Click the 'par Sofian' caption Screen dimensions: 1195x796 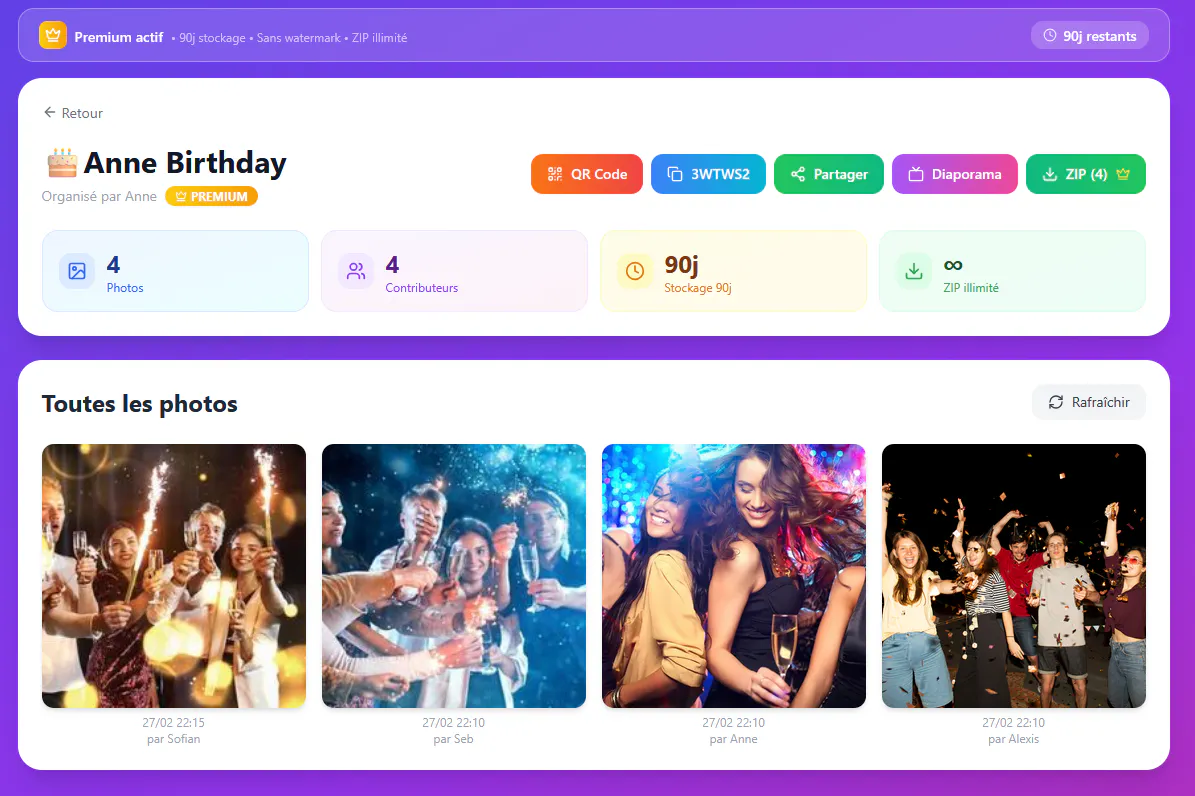(174, 739)
